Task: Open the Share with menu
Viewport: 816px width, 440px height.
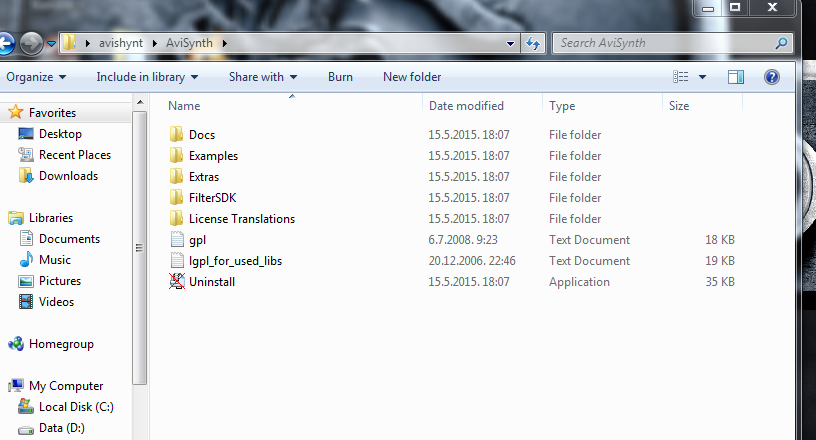Action: (263, 77)
